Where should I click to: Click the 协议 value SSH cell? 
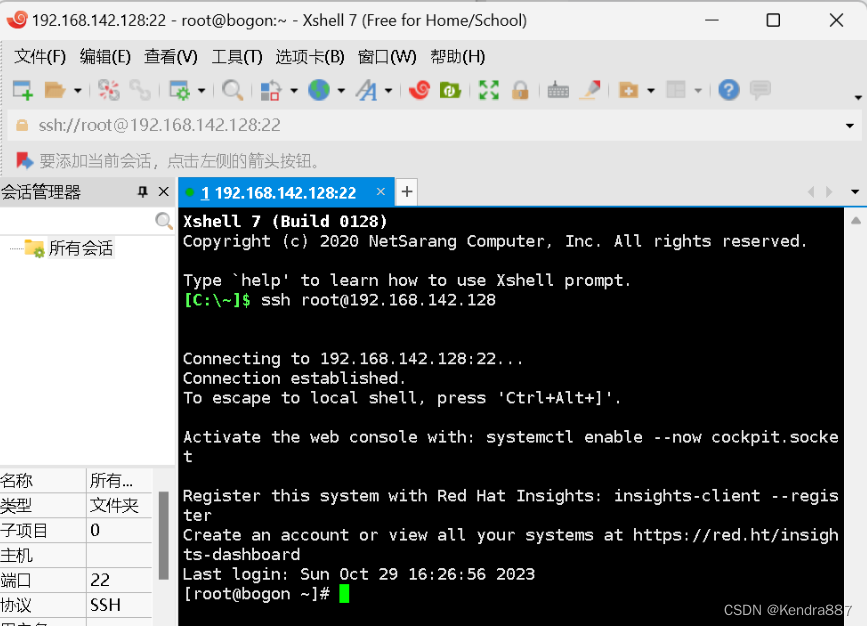pos(119,605)
